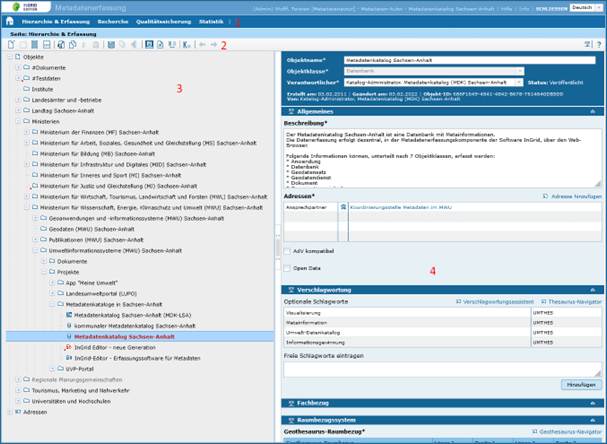Click the back arrow toolbar icon
This screenshot has width=607, height=444.
(202, 45)
